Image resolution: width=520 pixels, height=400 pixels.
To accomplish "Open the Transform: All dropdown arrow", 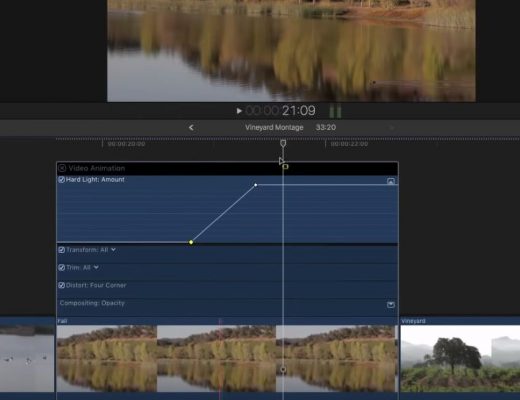I will (x=113, y=250).
